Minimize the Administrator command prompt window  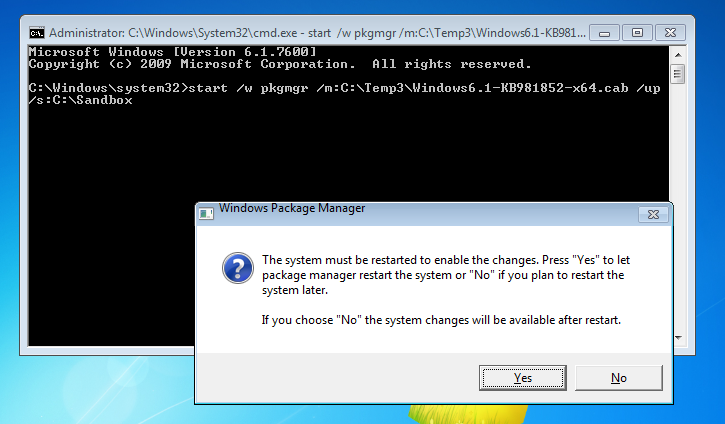(x=604, y=33)
